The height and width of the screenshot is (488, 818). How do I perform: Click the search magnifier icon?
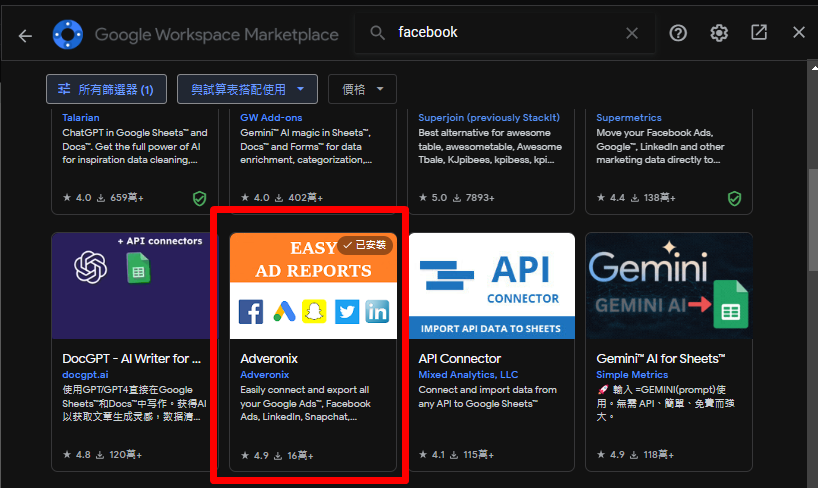coord(377,33)
